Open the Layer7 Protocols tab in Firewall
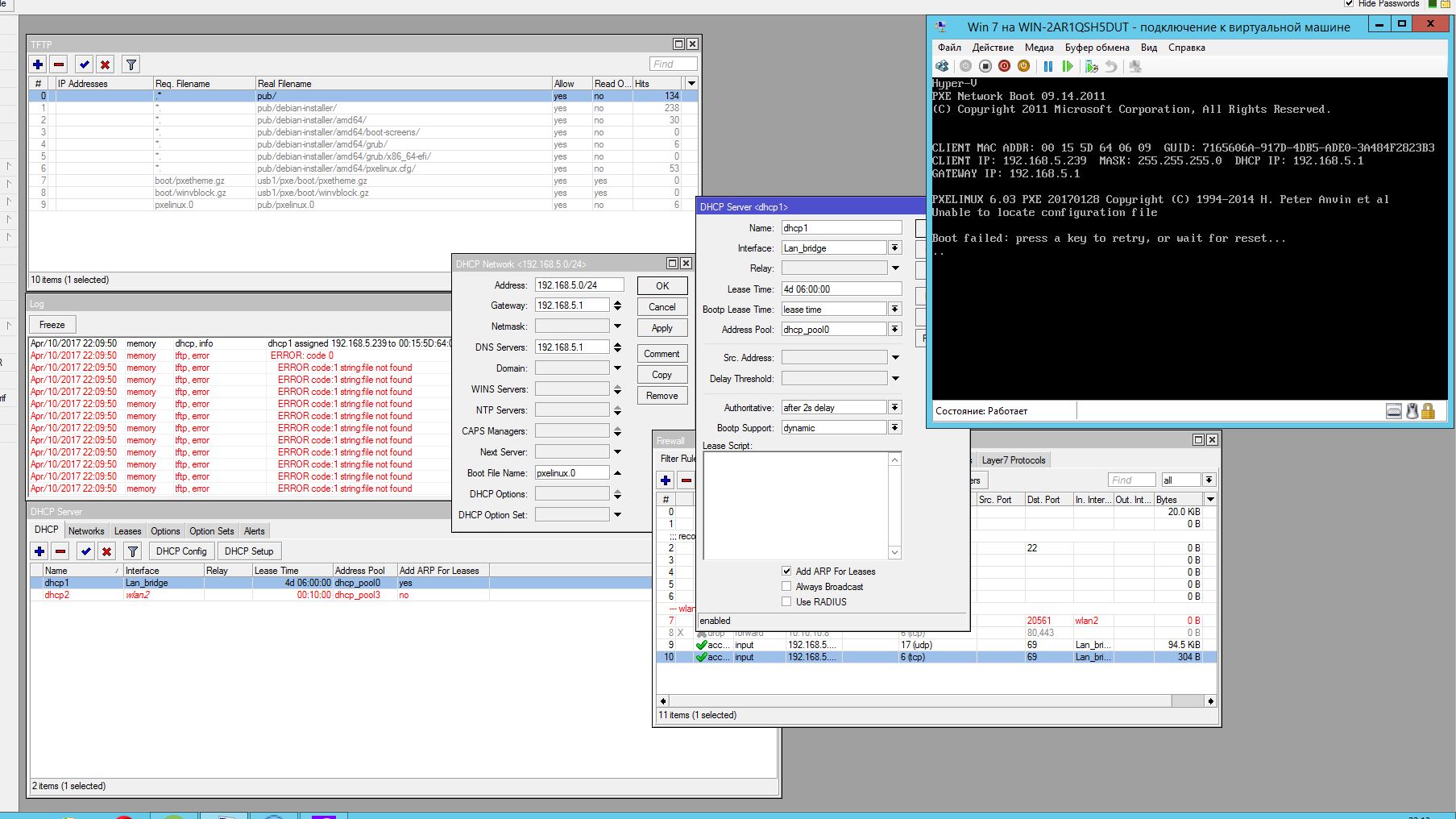 point(1014,460)
